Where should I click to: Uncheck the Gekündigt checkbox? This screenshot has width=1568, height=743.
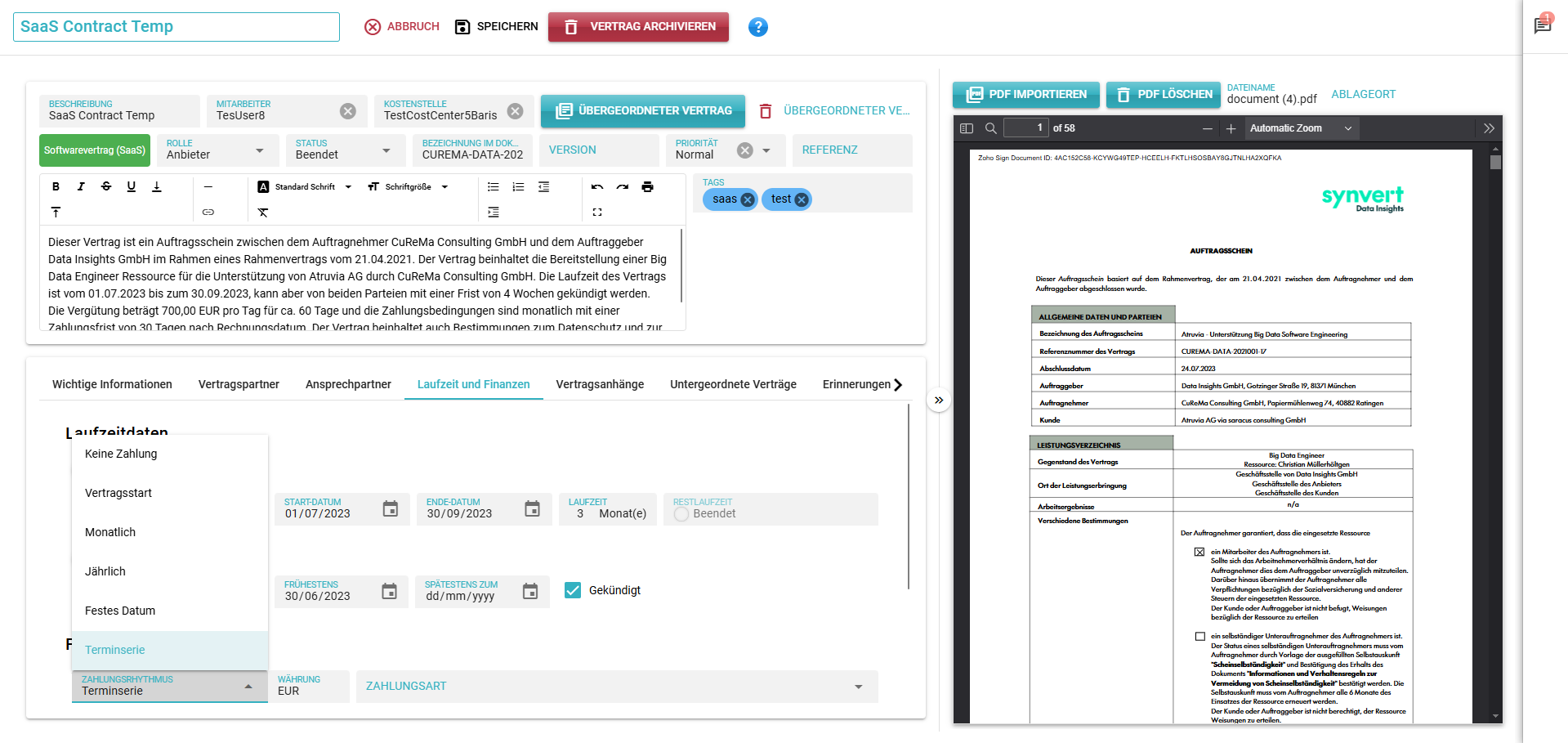tap(573, 590)
